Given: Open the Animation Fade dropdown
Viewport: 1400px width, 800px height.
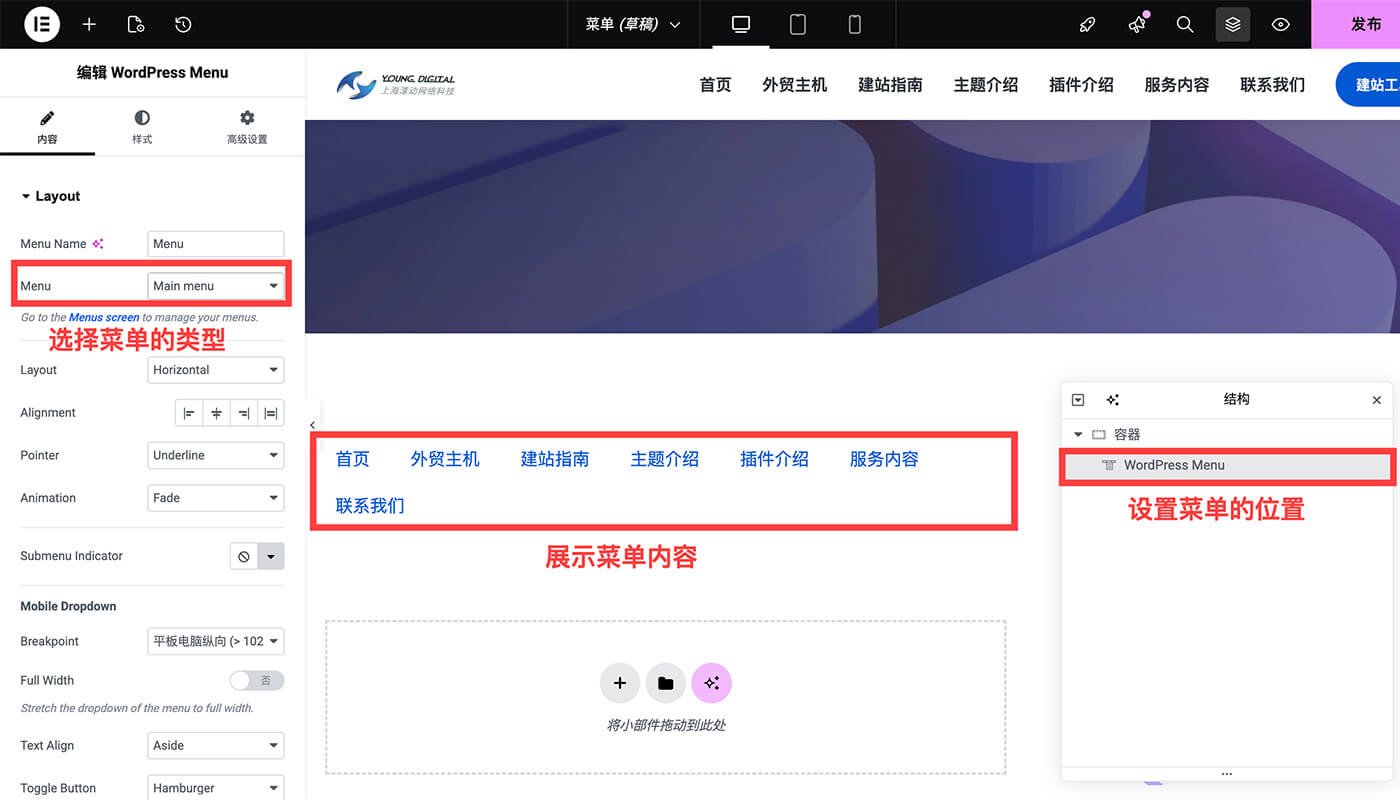Looking at the screenshot, I should pos(215,497).
